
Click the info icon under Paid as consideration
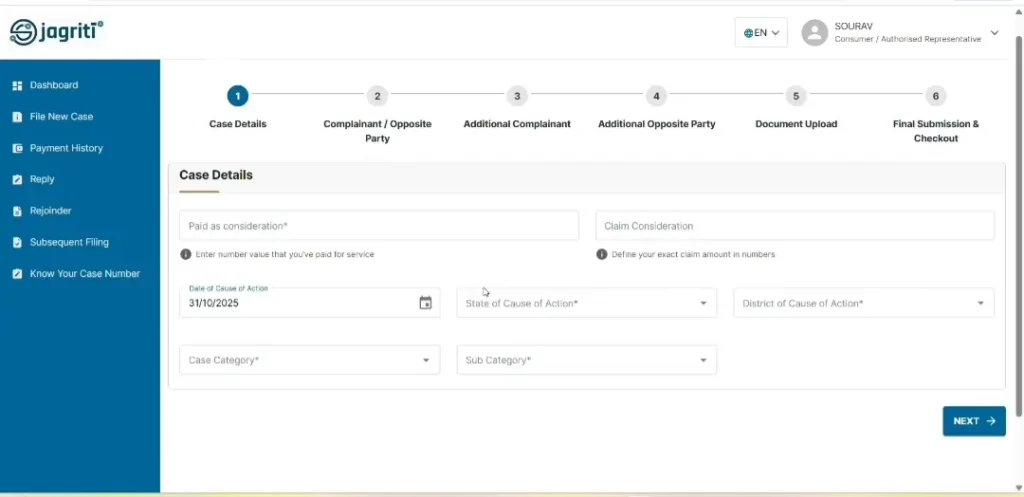tap(185, 254)
